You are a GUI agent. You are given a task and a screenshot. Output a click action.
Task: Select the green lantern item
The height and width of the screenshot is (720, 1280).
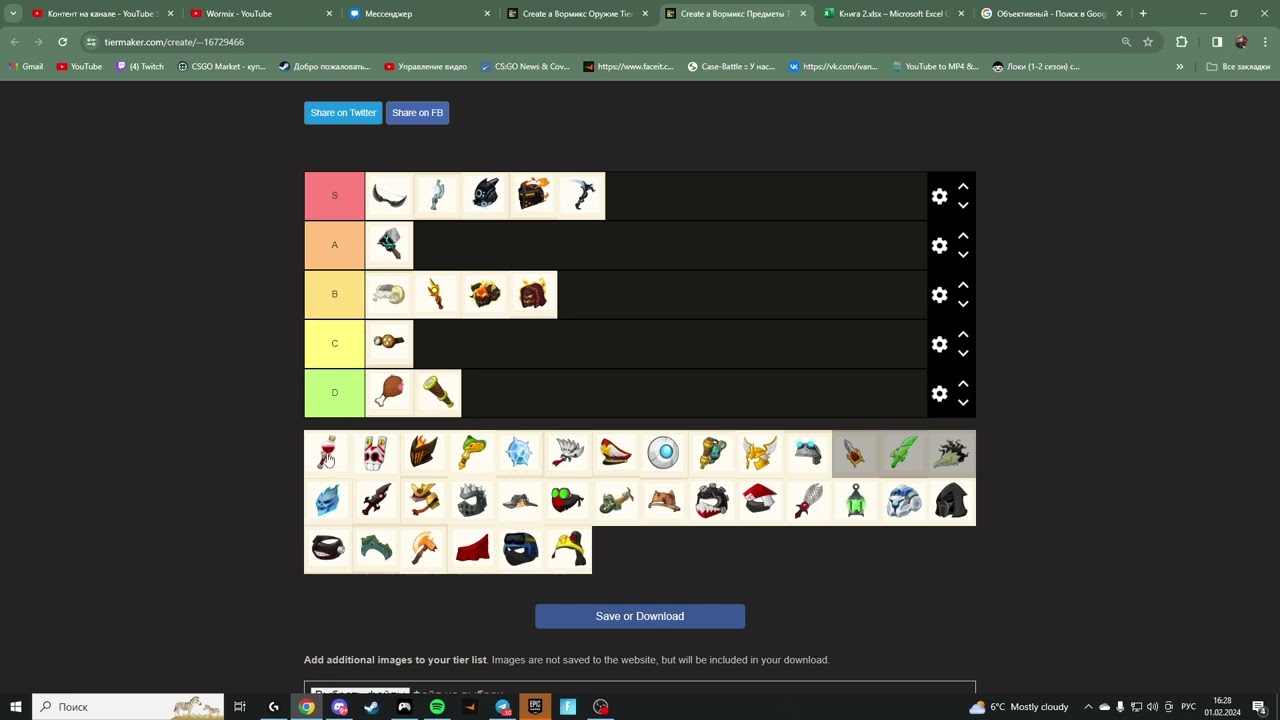856,502
